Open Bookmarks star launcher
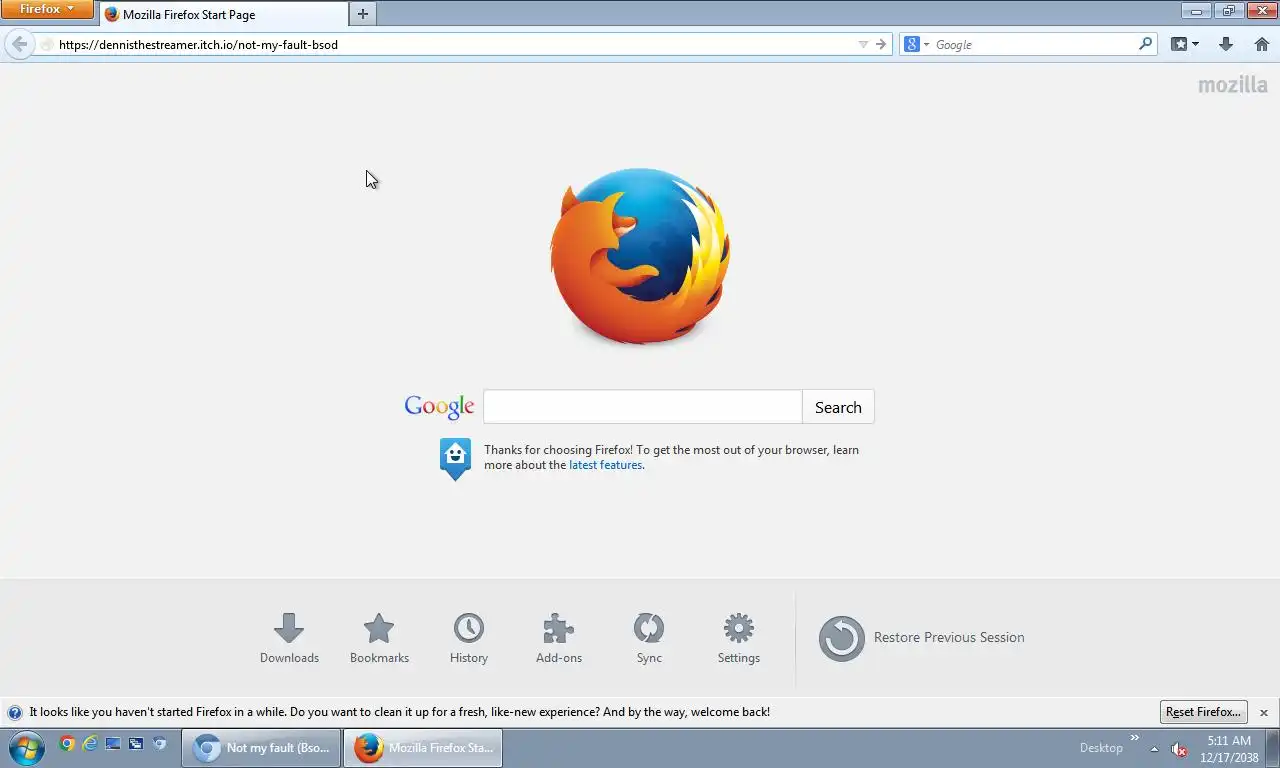Viewport: 1280px width, 768px height. (379, 638)
